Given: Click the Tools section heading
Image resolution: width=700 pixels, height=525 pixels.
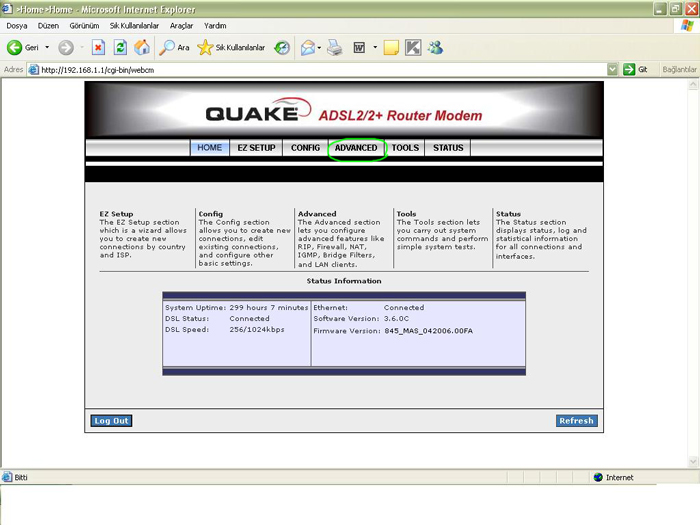Looking at the screenshot, I should click(406, 214).
